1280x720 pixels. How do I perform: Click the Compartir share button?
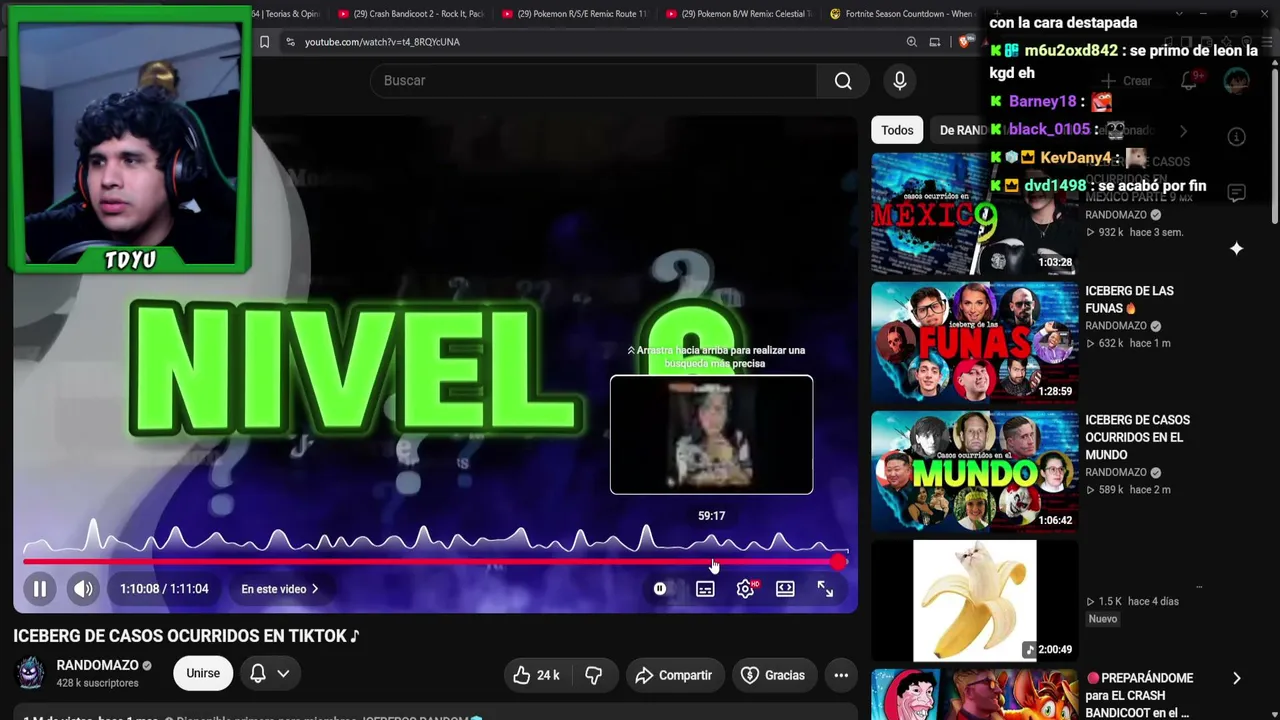(674, 675)
